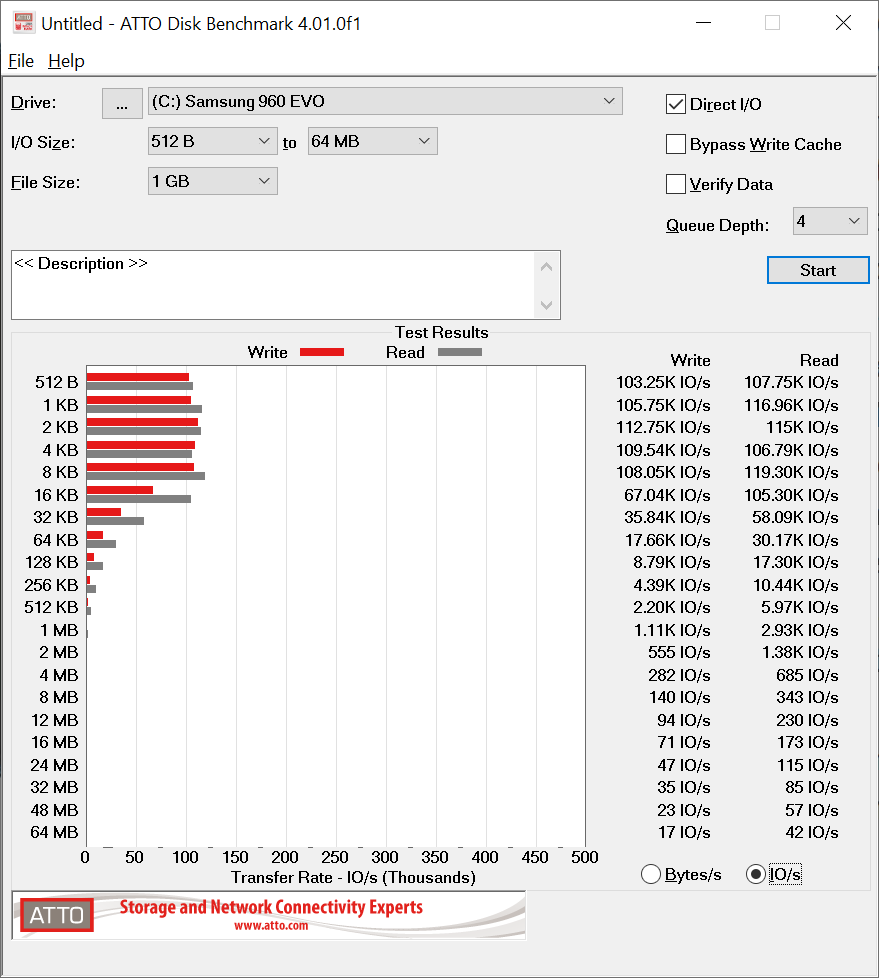The width and height of the screenshot is (879, 978).
Task: Click the www.atto.com link in banner
Action: click(x=271, y=926)
